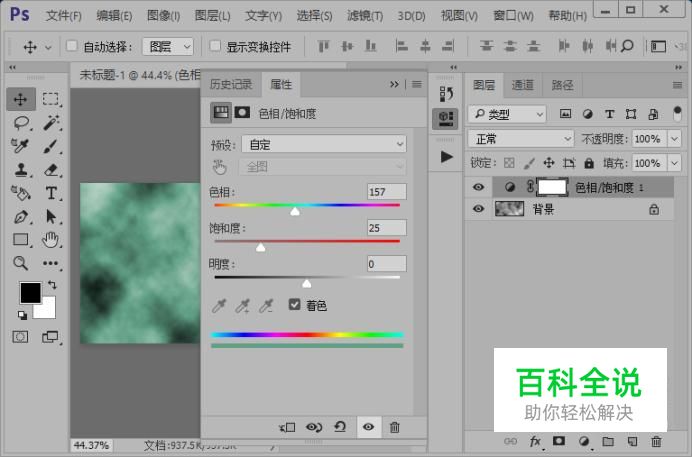
Task: Reset default foreground and background colors
Action: (22, 315)
